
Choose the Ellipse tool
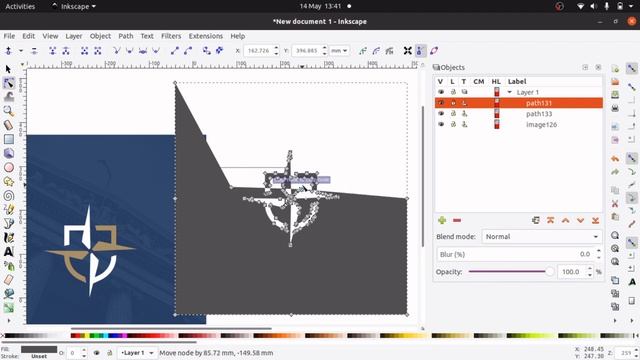click(8, 167)
